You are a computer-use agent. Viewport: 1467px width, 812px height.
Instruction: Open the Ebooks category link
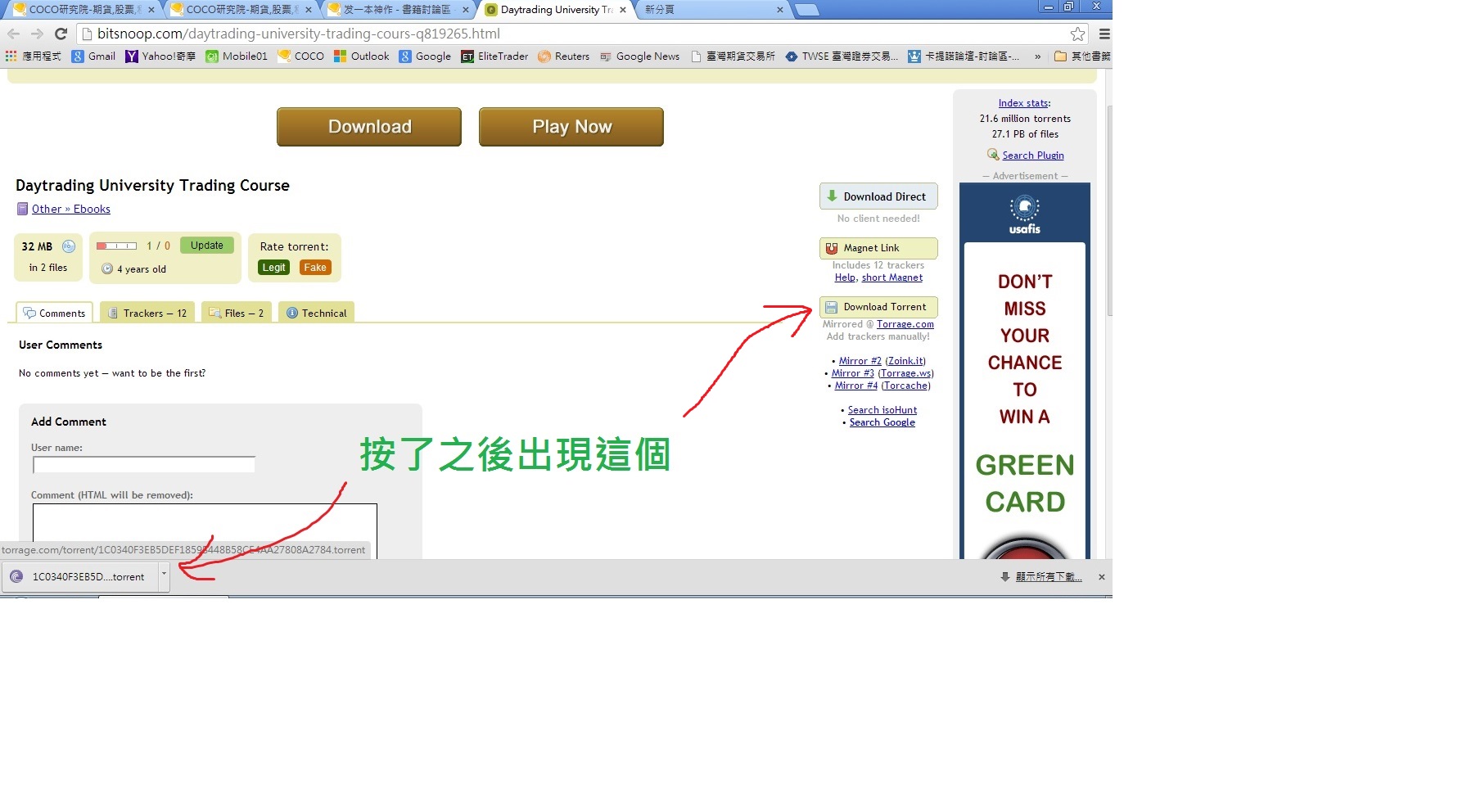92,209
